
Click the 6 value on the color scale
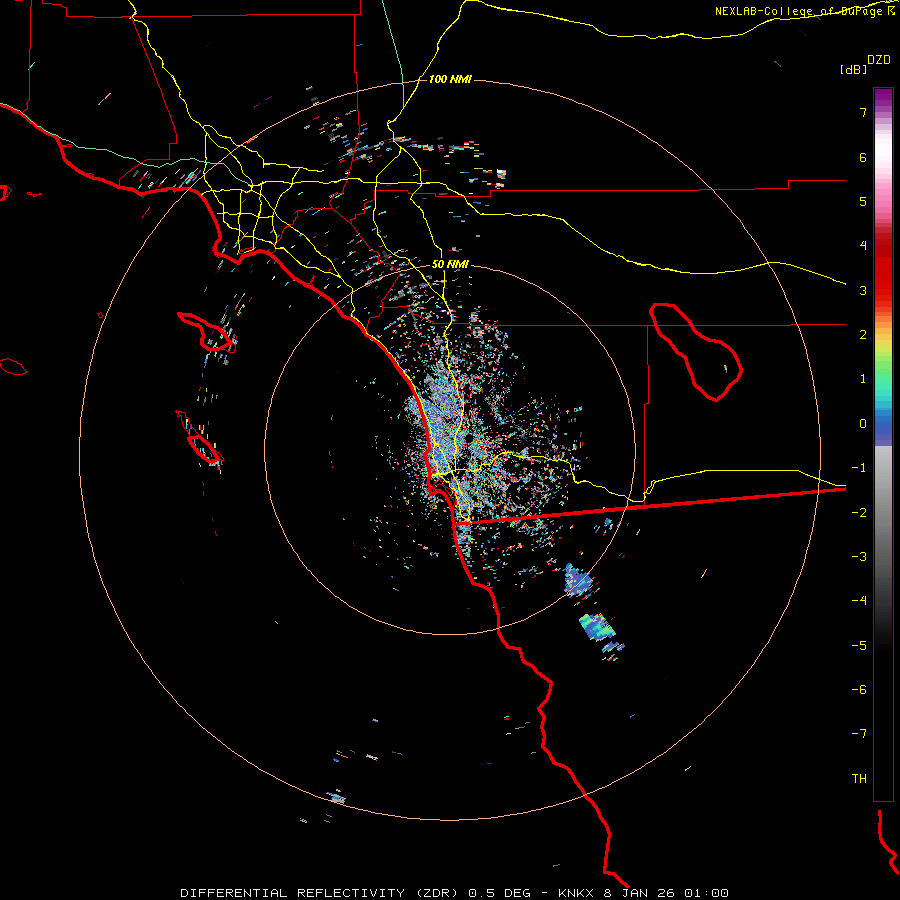point(863,157)
